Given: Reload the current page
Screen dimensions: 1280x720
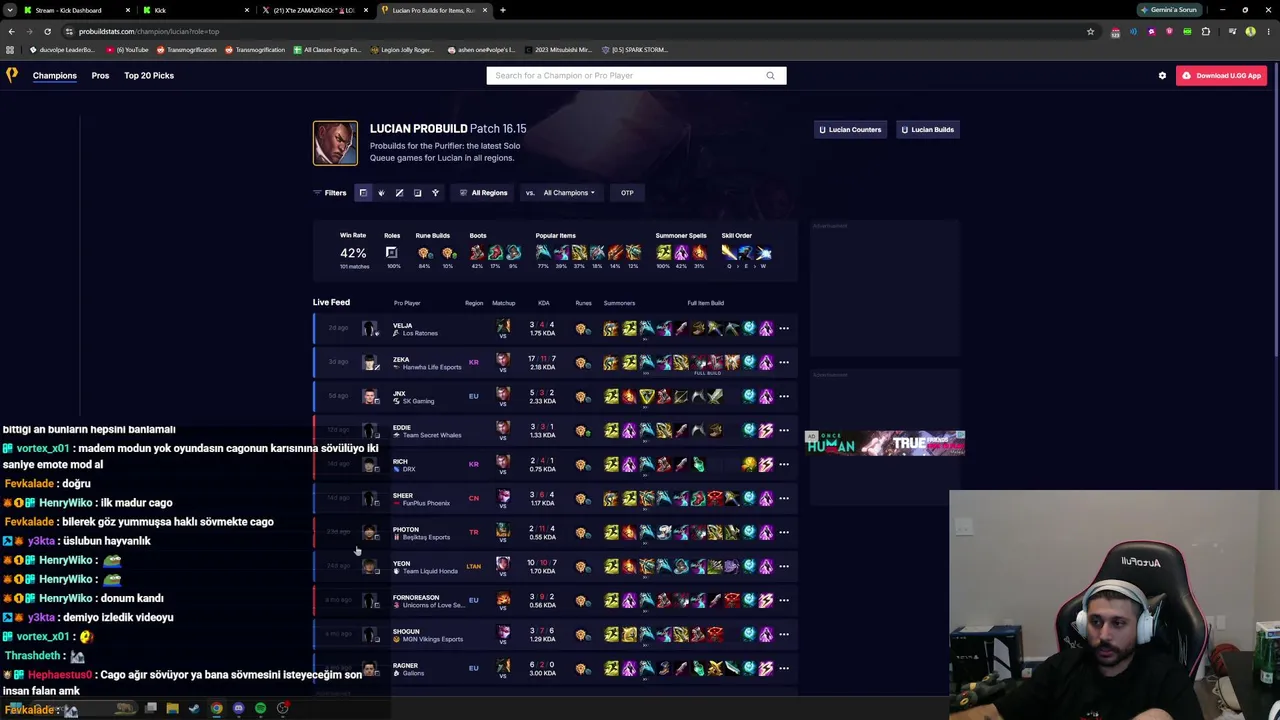Looking at the screenshot, I should [x=47, y=31].
